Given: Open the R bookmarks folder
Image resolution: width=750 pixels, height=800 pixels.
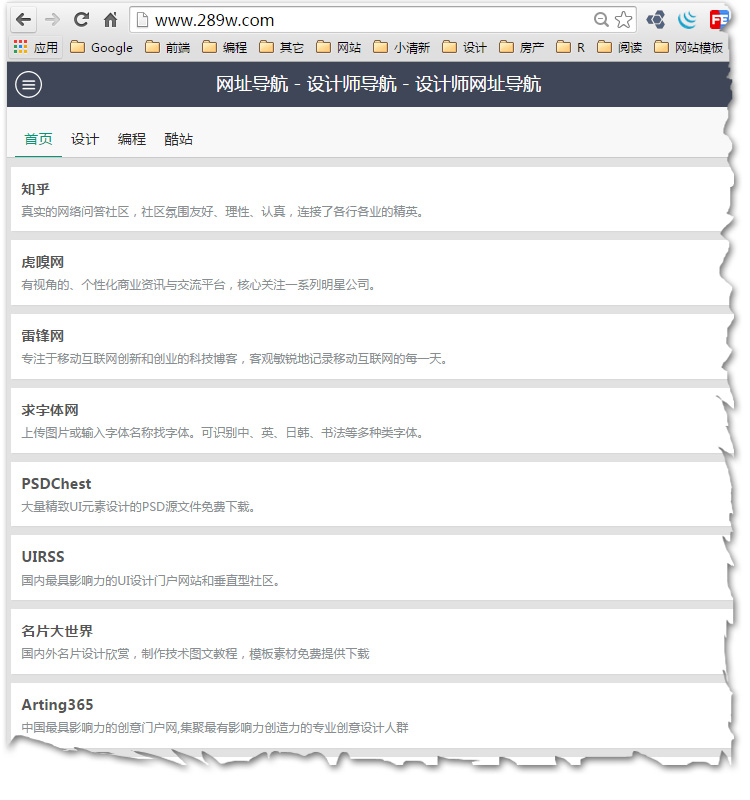Looking at the screenshot, I should pos(570,47).
